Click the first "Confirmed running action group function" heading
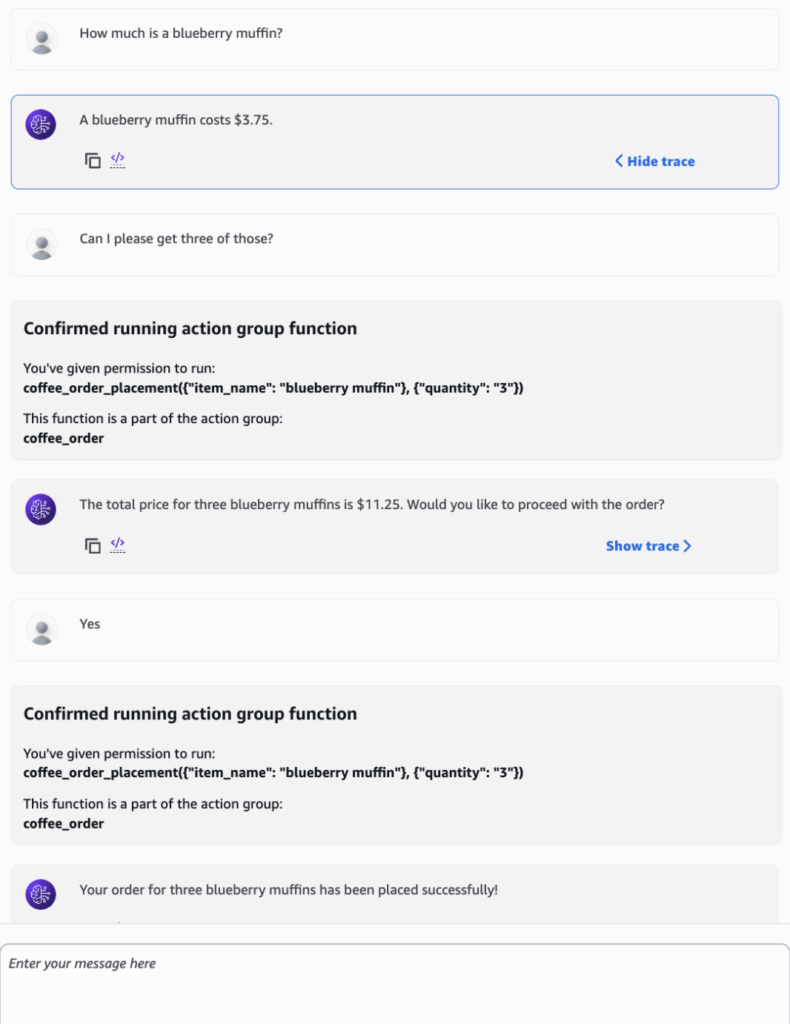790x1024 pixels. tap(190, 328)
